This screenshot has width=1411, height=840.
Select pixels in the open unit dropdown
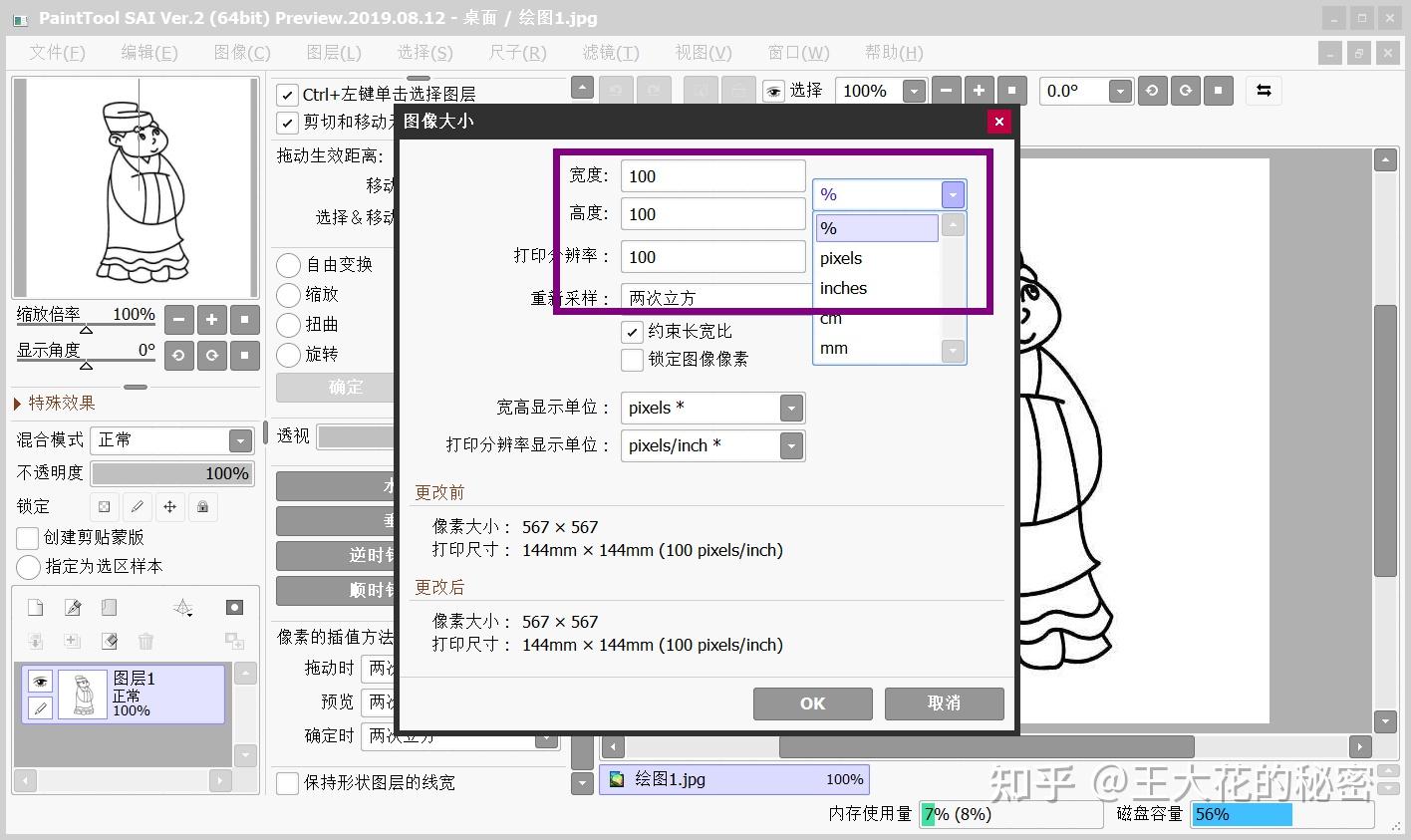point(840,258)
